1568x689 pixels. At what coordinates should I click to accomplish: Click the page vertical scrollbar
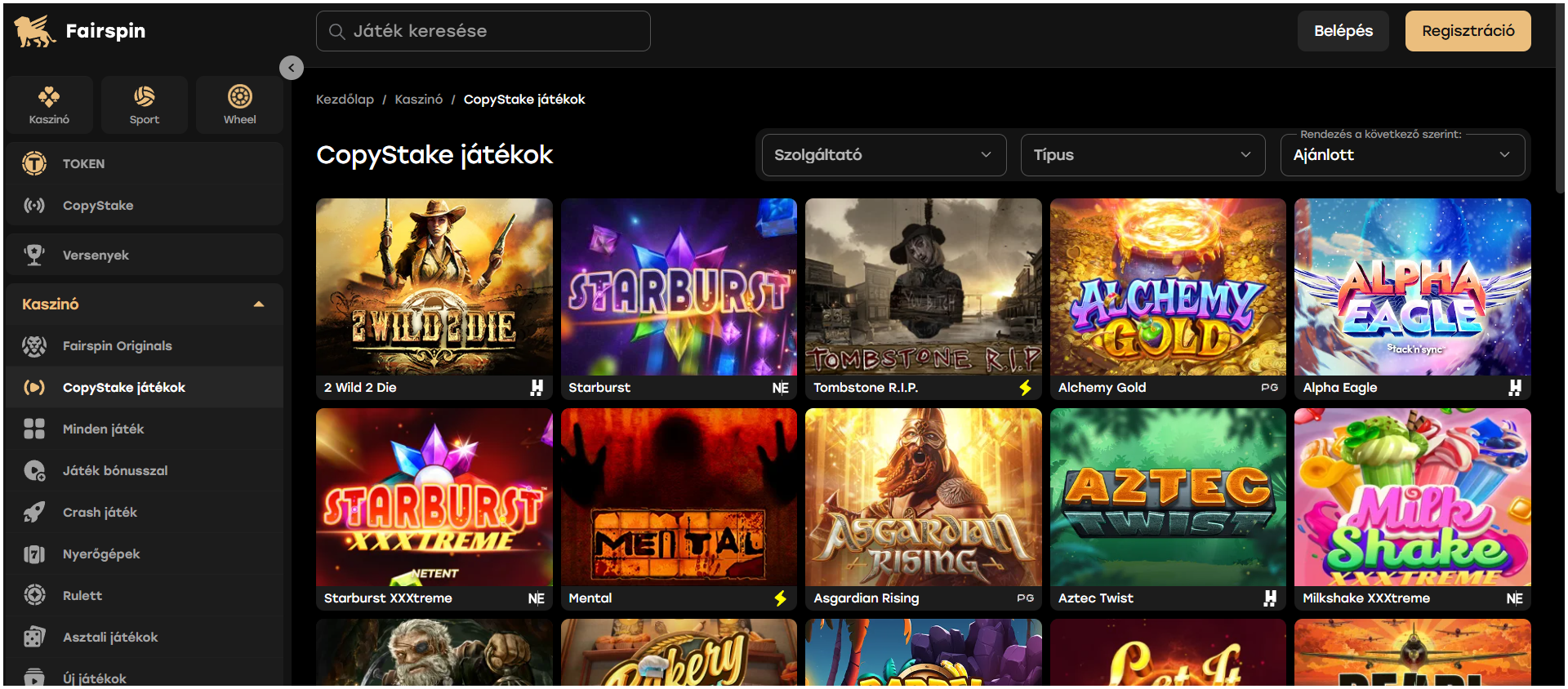[1561, 98]
